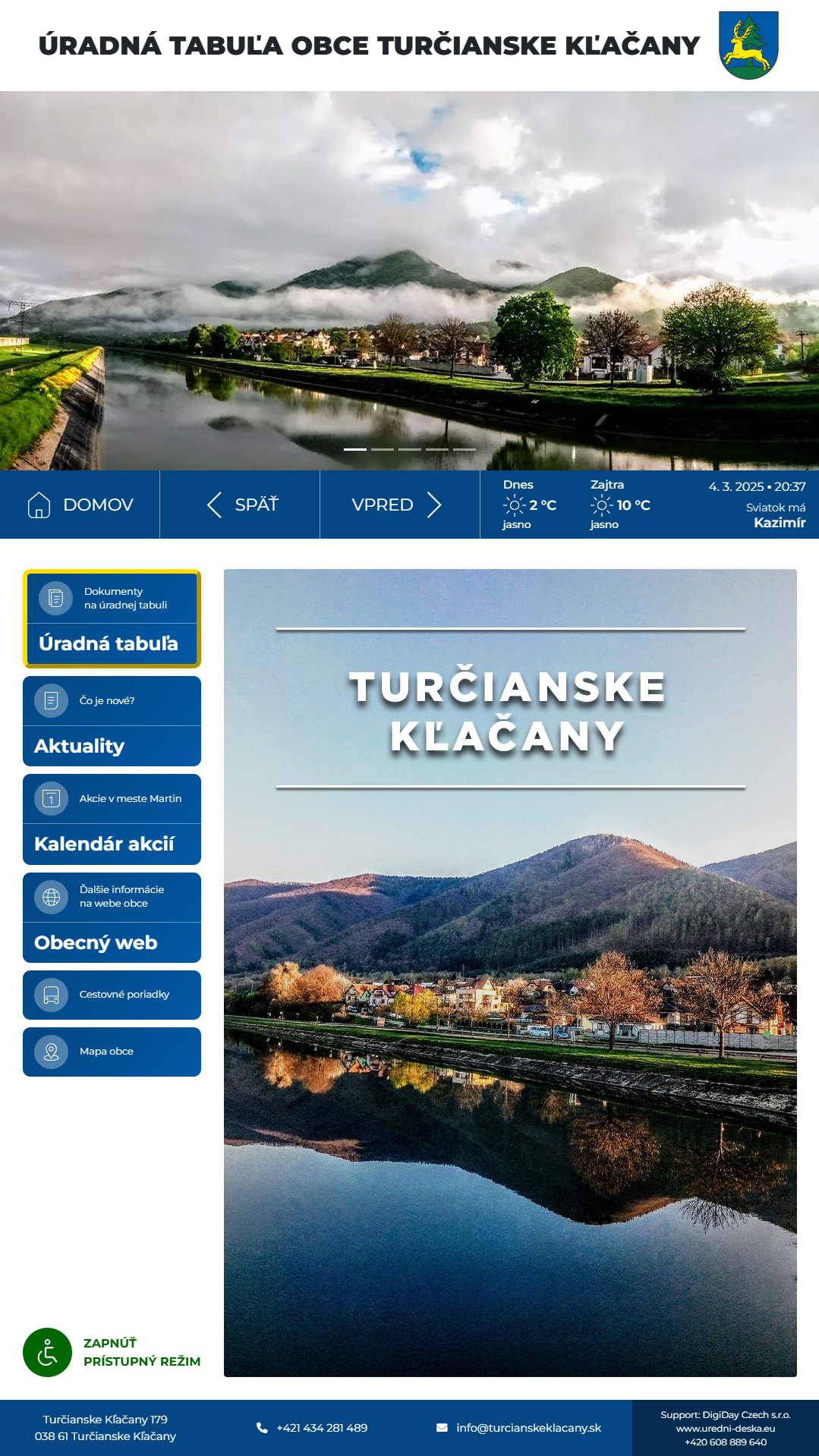Navigate back with SPÄŤ
The image size is (819, 1456).
pos(240,505)
